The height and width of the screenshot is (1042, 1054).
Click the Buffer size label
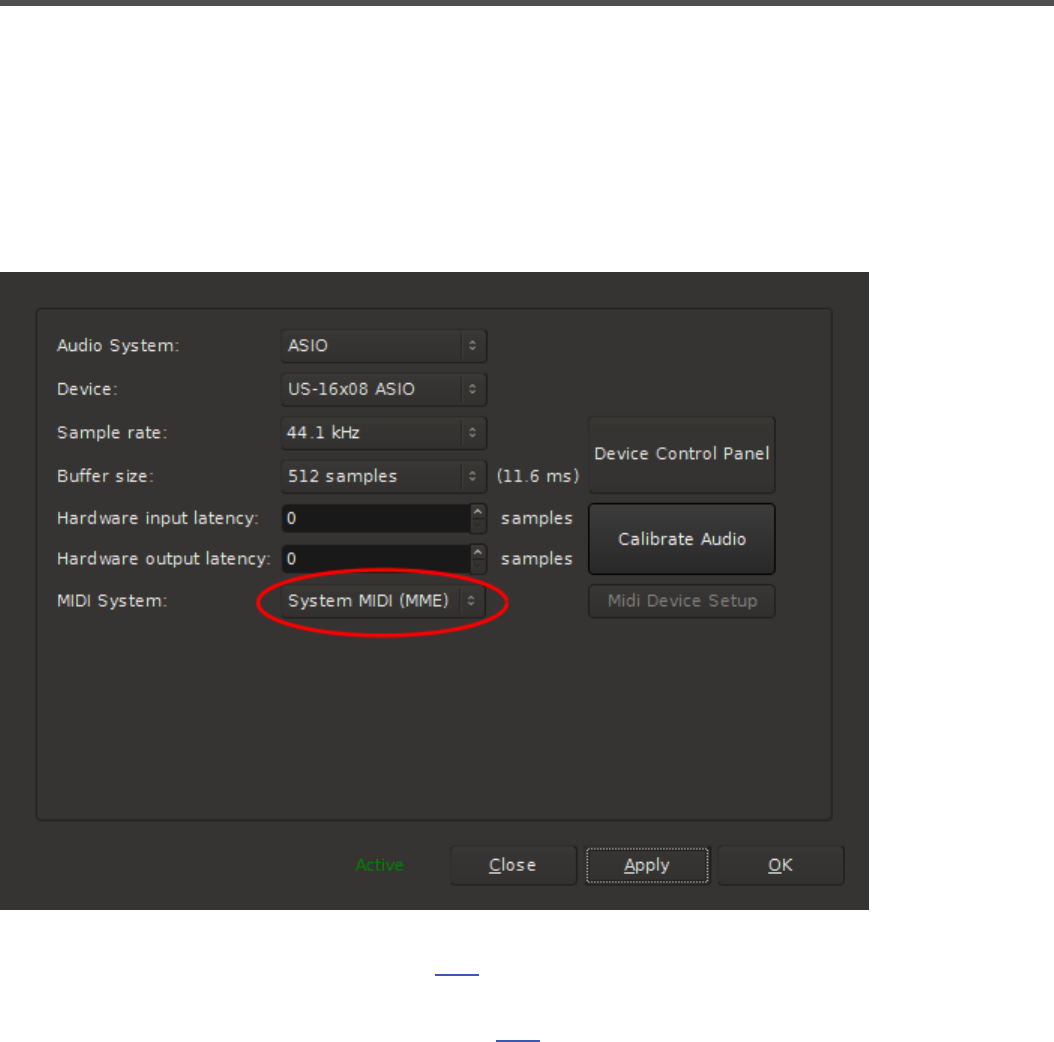[106, 476]
